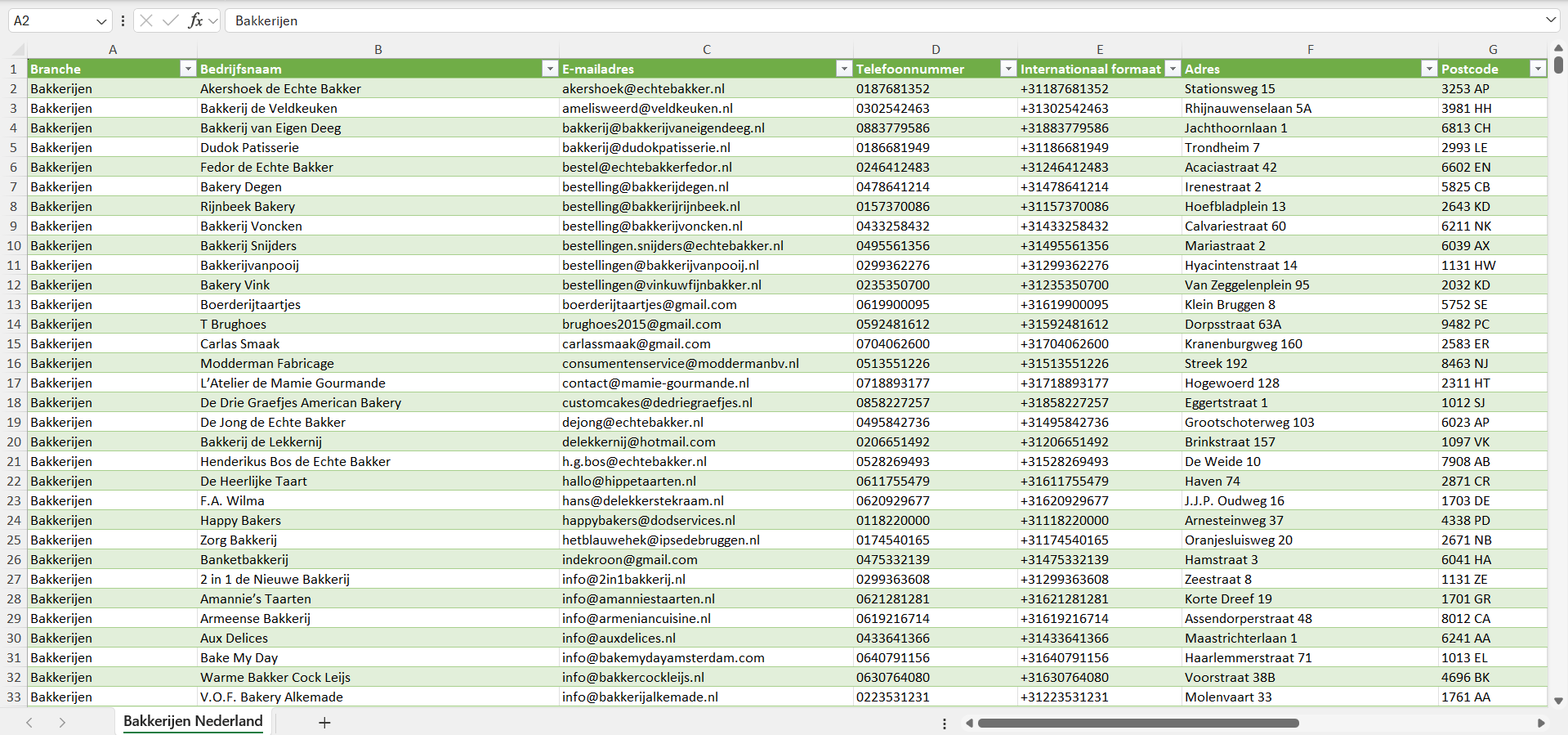Open the Branche column filter dropdown
Image resolution: width=1568 pixels, height=735 pixels.
(x=188, y=69)
